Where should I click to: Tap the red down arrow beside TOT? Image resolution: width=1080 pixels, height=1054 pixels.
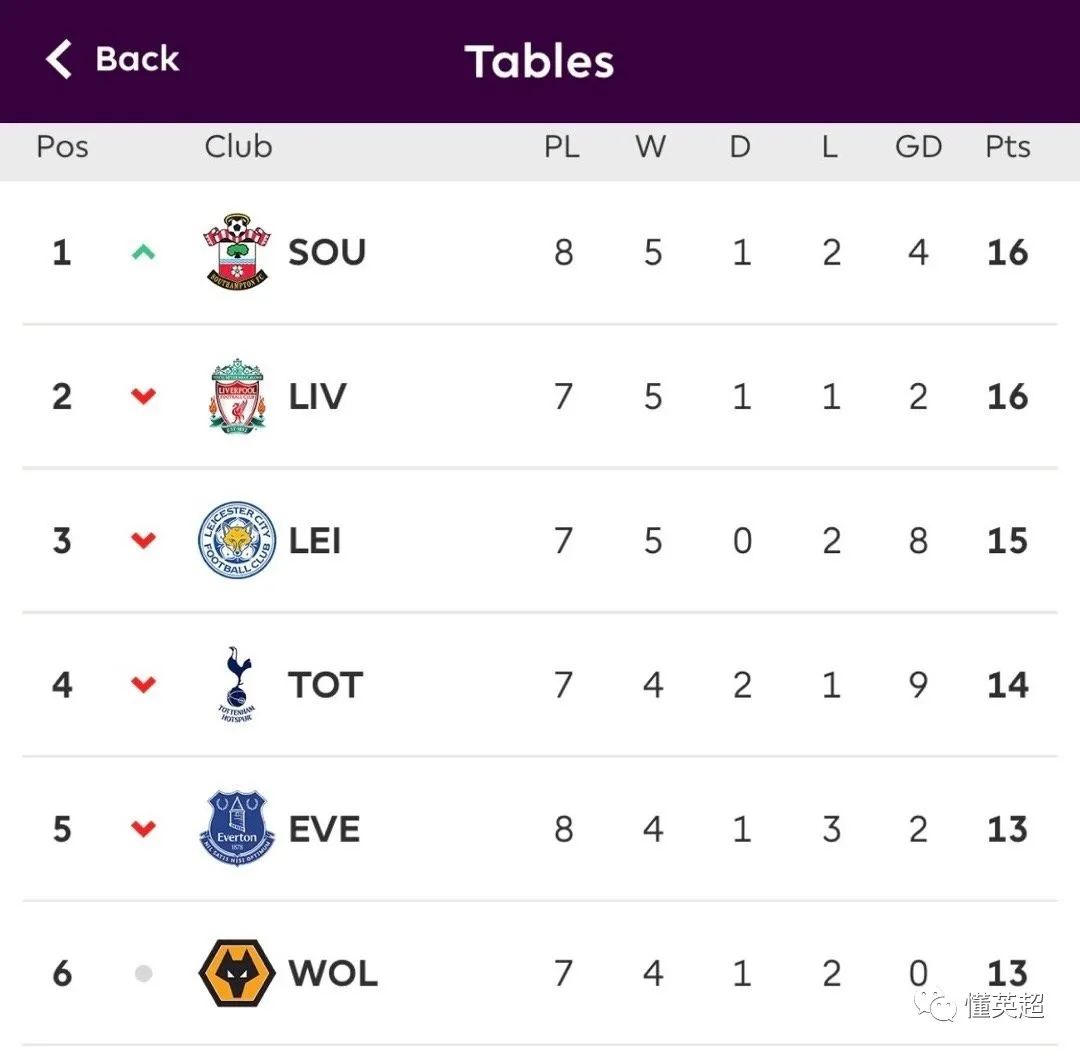pyautogui.click(x=143, y=684)
